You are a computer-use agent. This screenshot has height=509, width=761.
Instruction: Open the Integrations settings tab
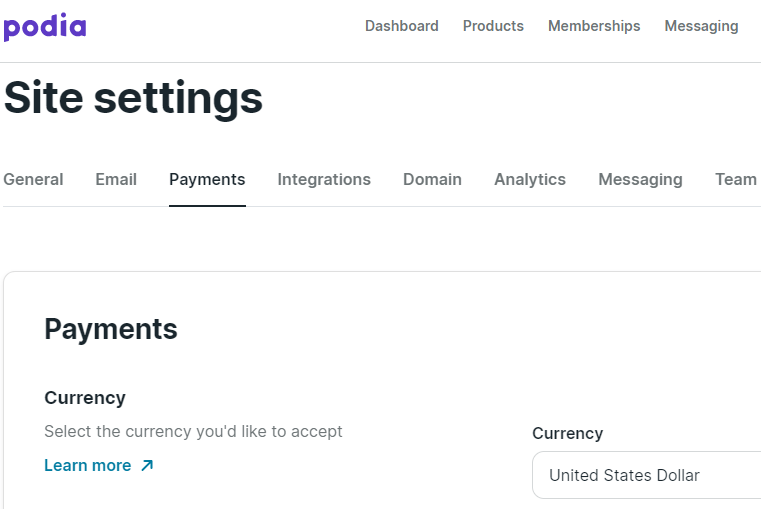pos(324,180)
